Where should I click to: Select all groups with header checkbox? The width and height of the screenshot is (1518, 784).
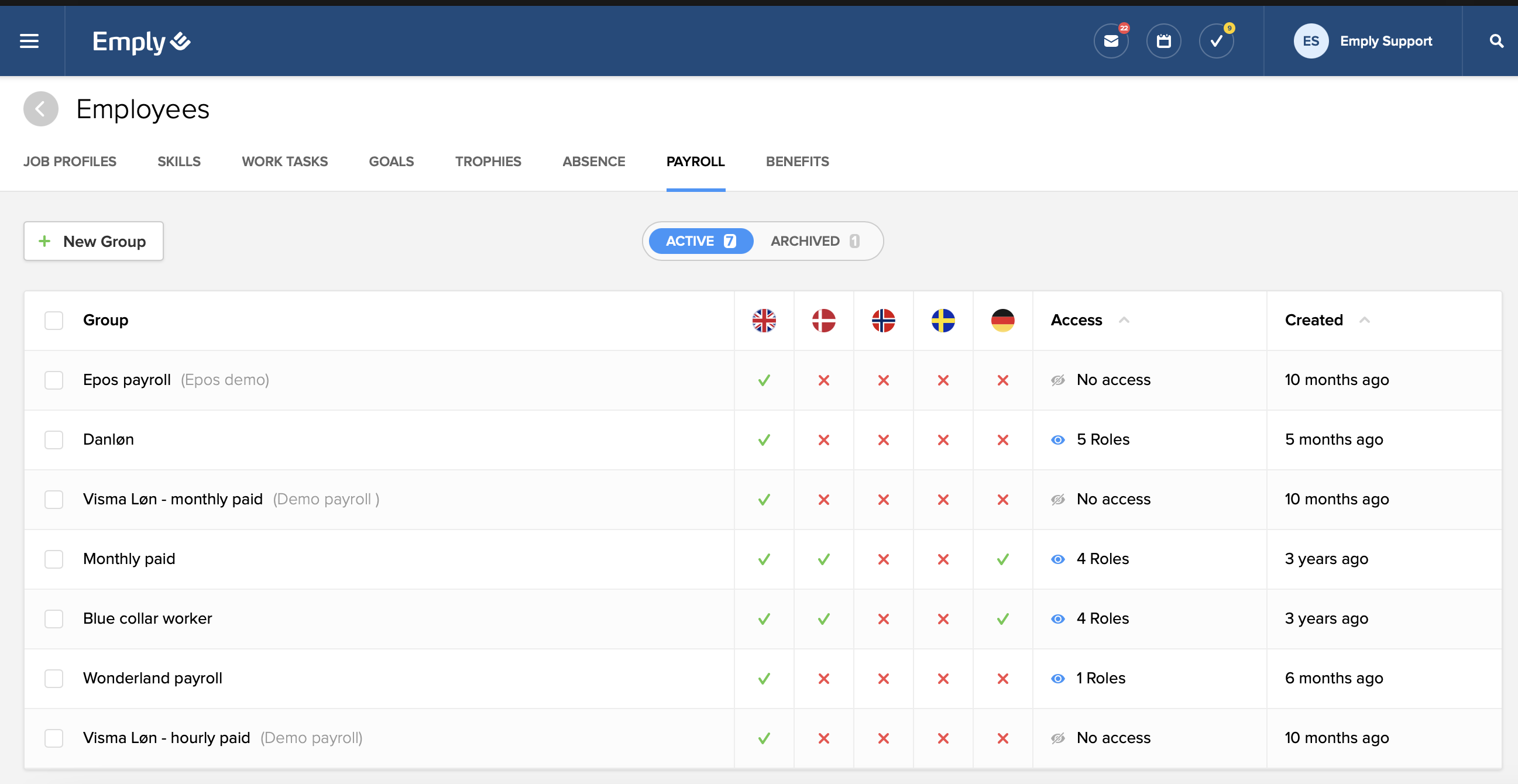click(x=54, y=321)
